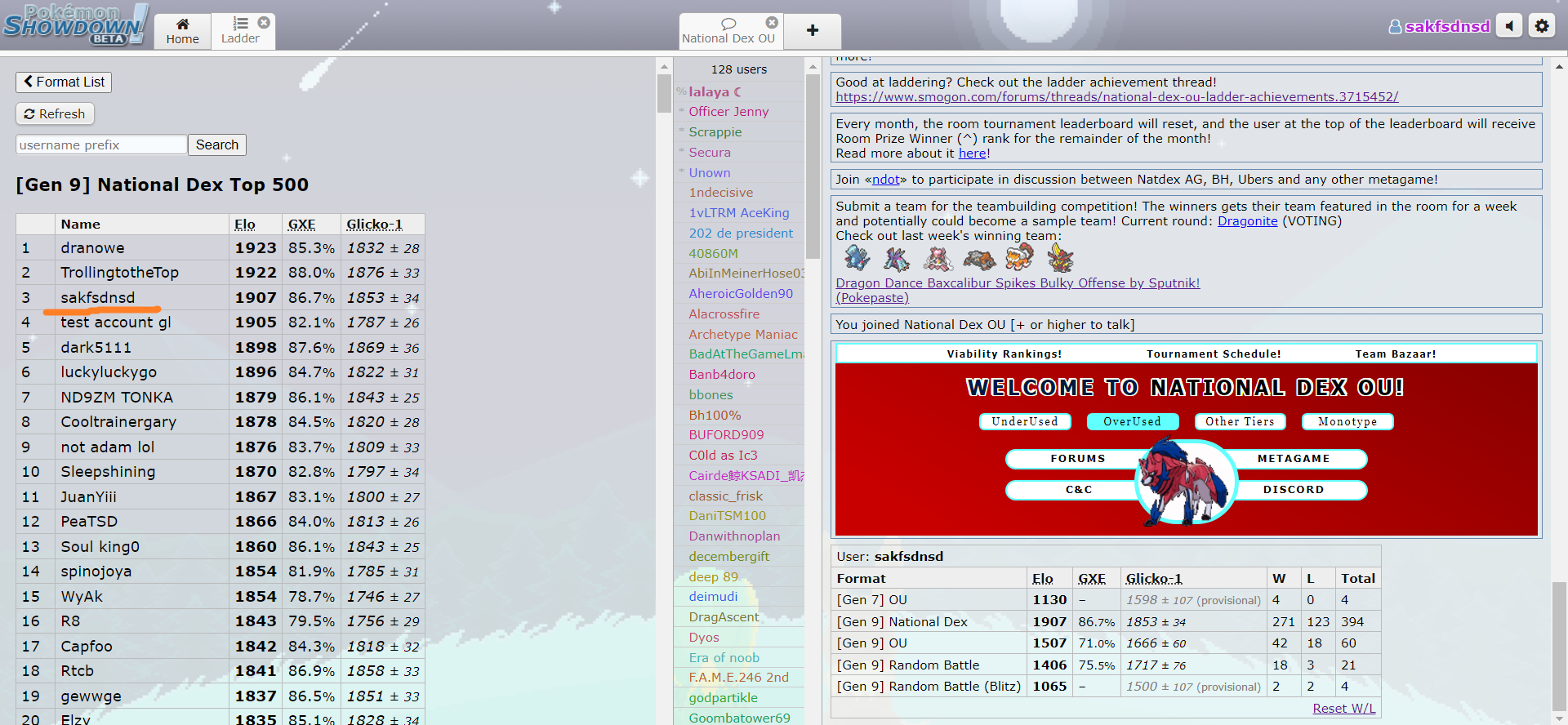
Task: Open user Unown in userlist
Action: pyautogui.click(x=739, y=172)
